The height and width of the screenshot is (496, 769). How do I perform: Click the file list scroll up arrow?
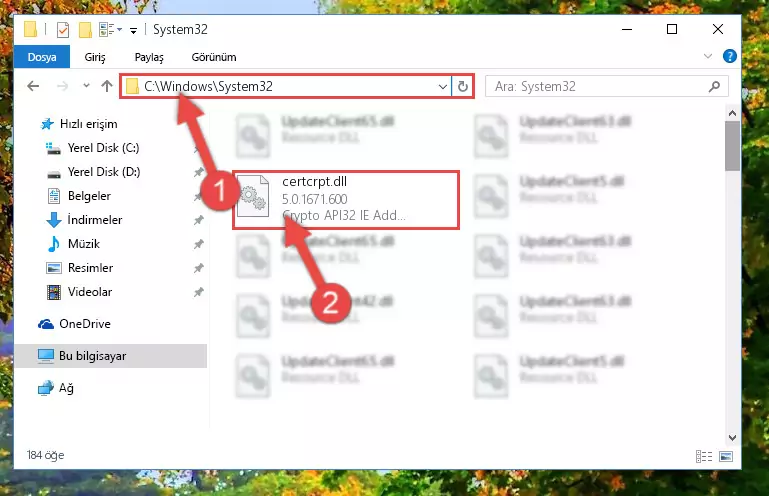[732, 113]
